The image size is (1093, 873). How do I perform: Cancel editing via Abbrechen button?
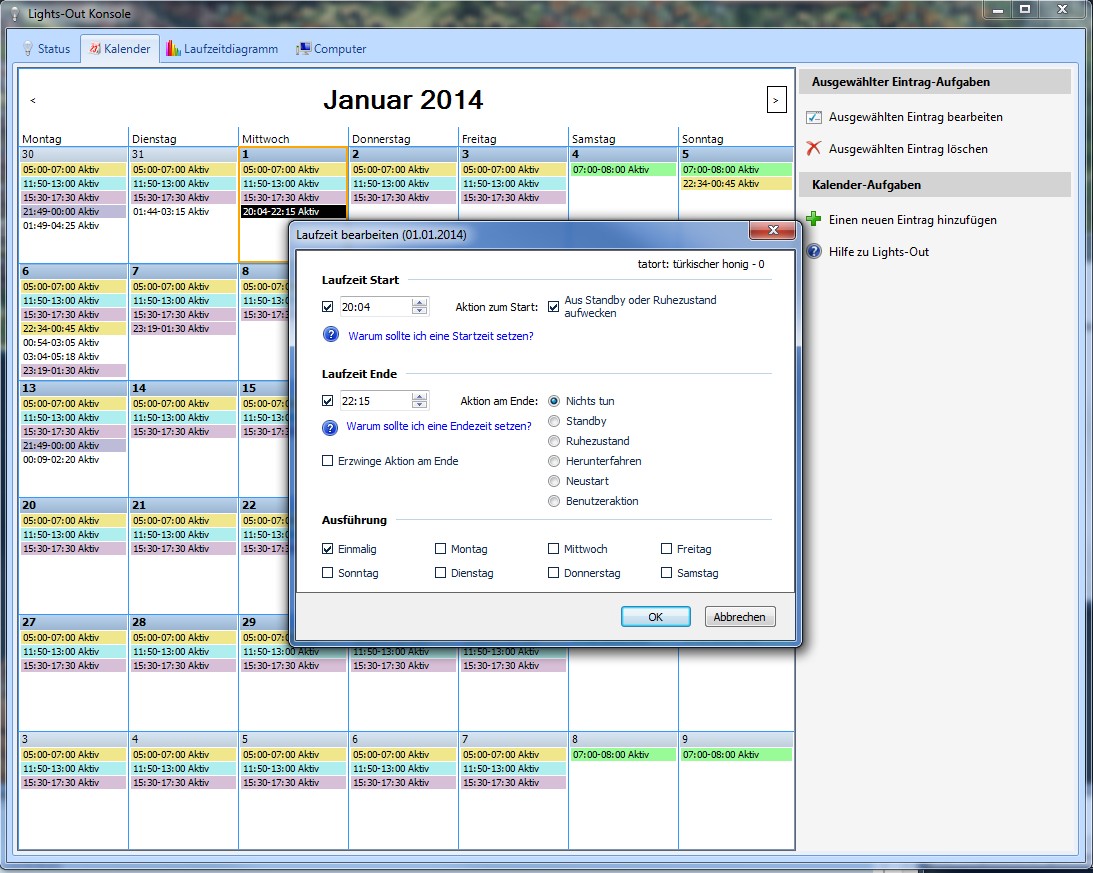pos(739,616)
